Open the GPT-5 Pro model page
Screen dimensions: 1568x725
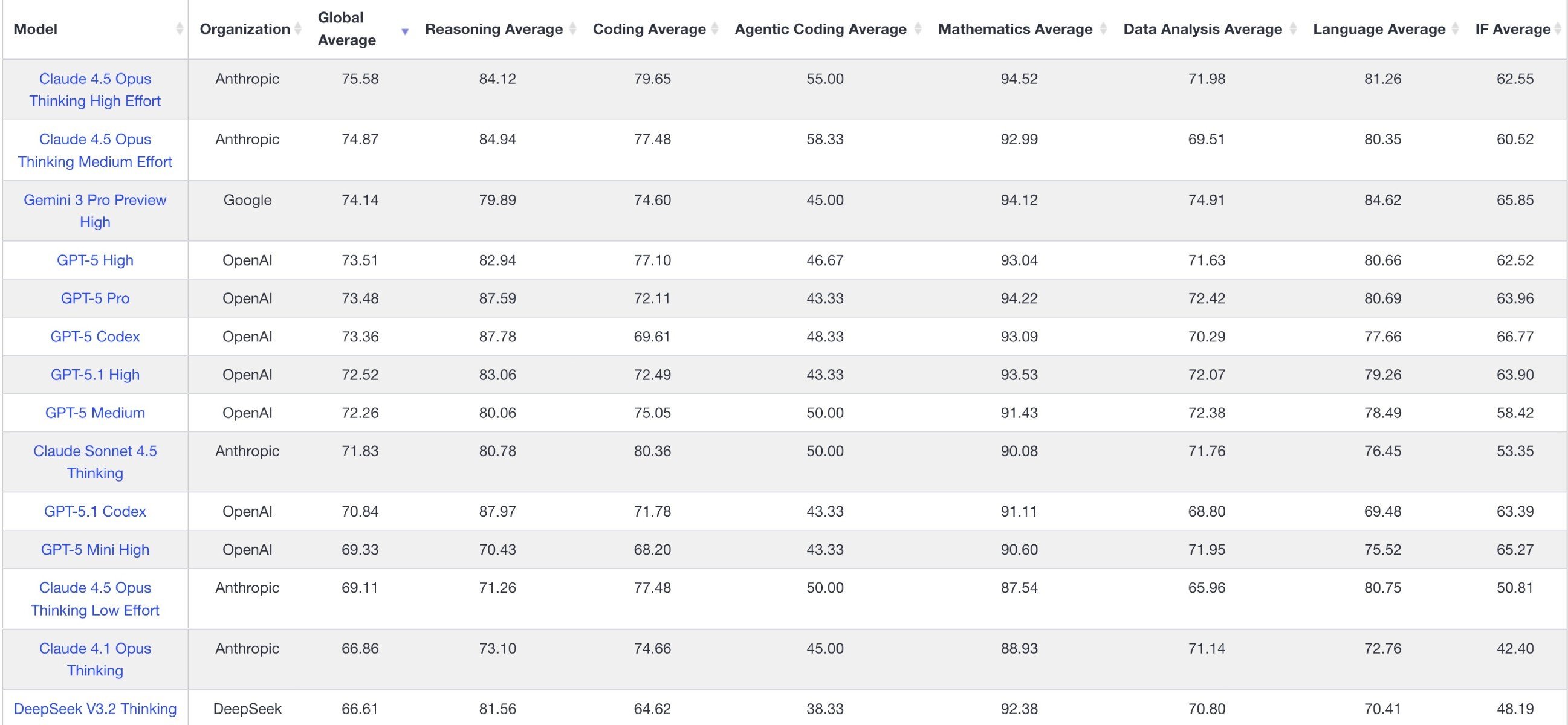pos(95,298)
